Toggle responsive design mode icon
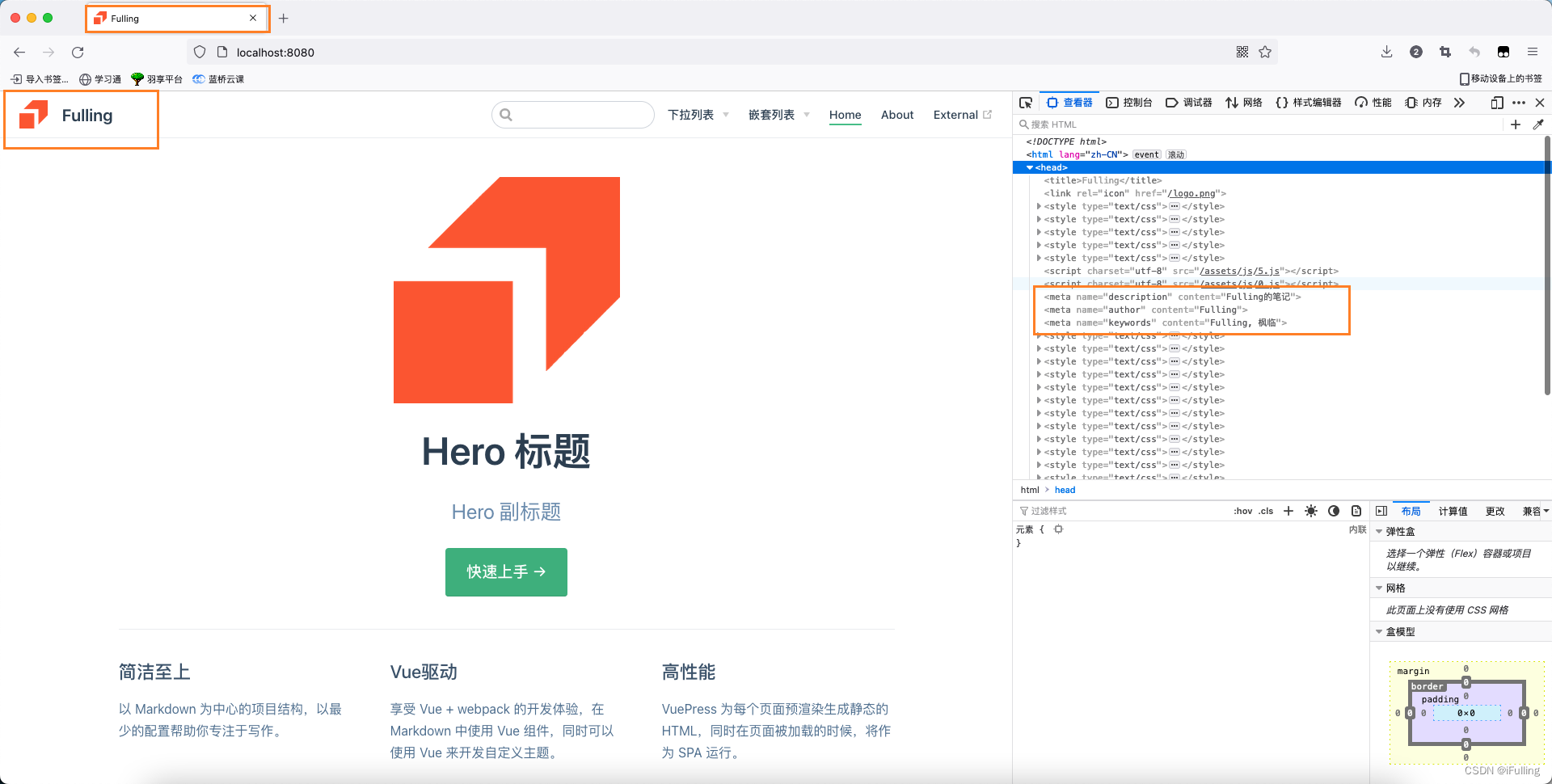 pos(1497,103)
